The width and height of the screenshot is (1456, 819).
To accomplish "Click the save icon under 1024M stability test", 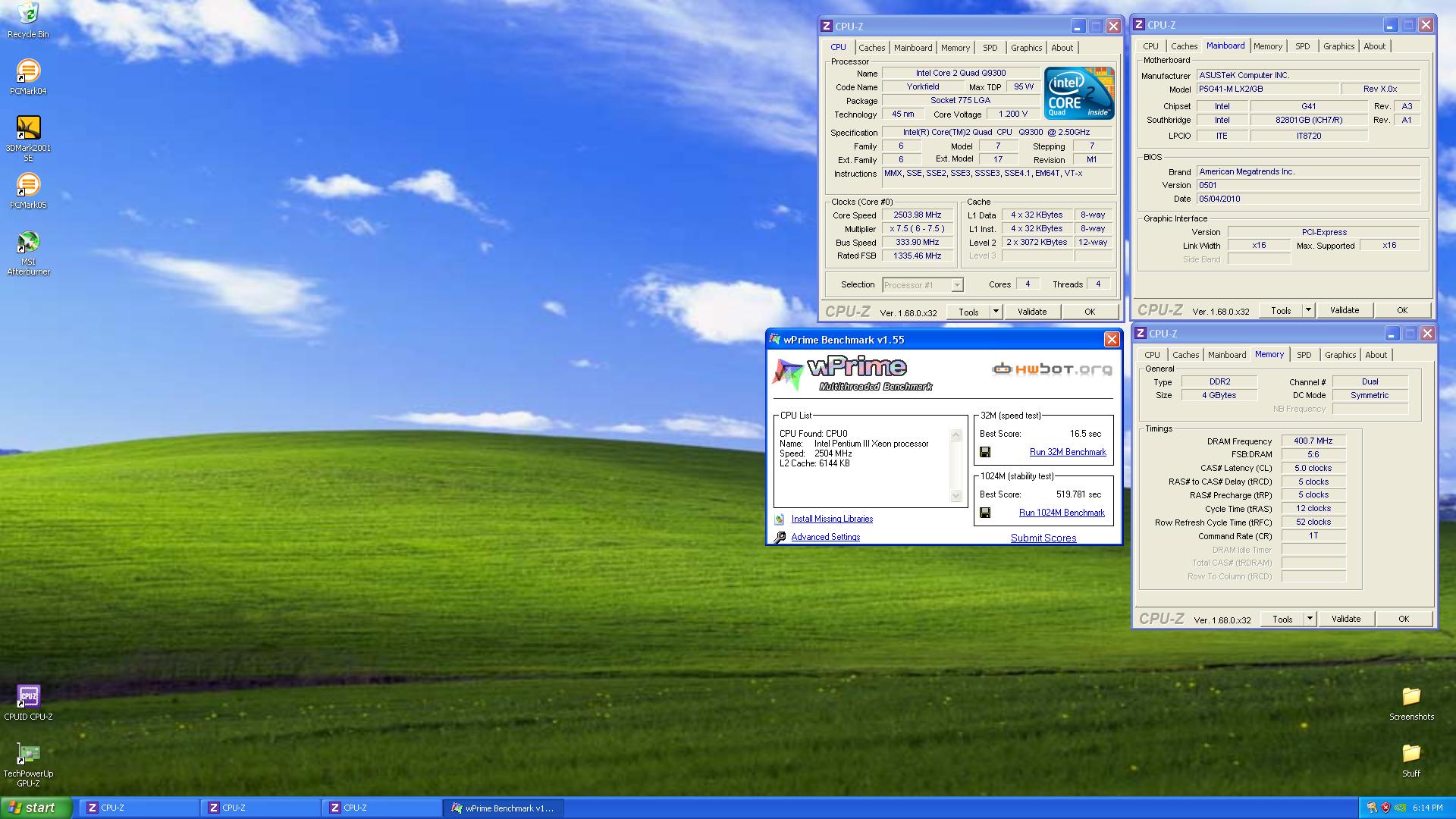I will [985, 513].
